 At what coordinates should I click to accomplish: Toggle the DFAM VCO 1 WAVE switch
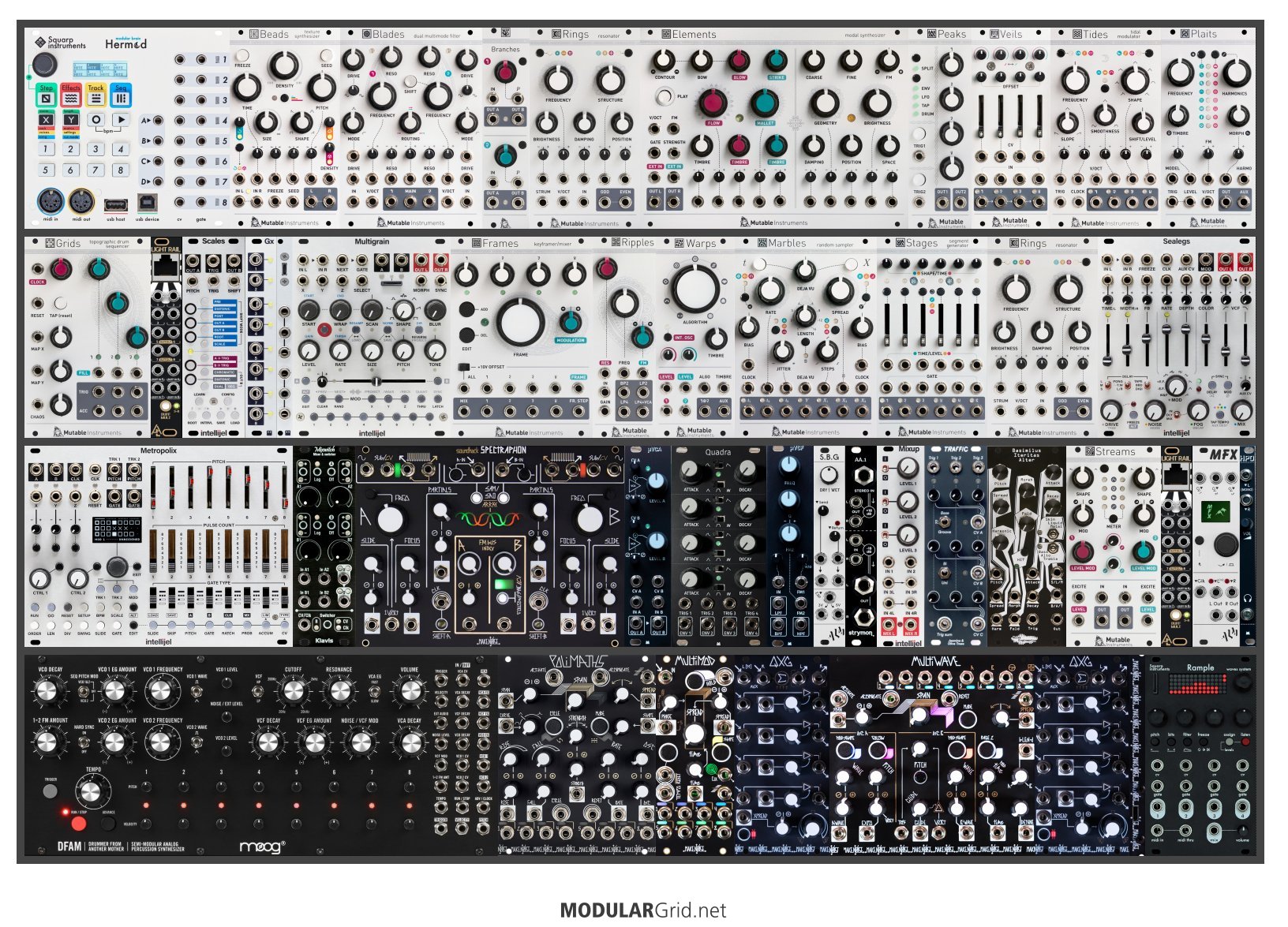tap(197, 692)
